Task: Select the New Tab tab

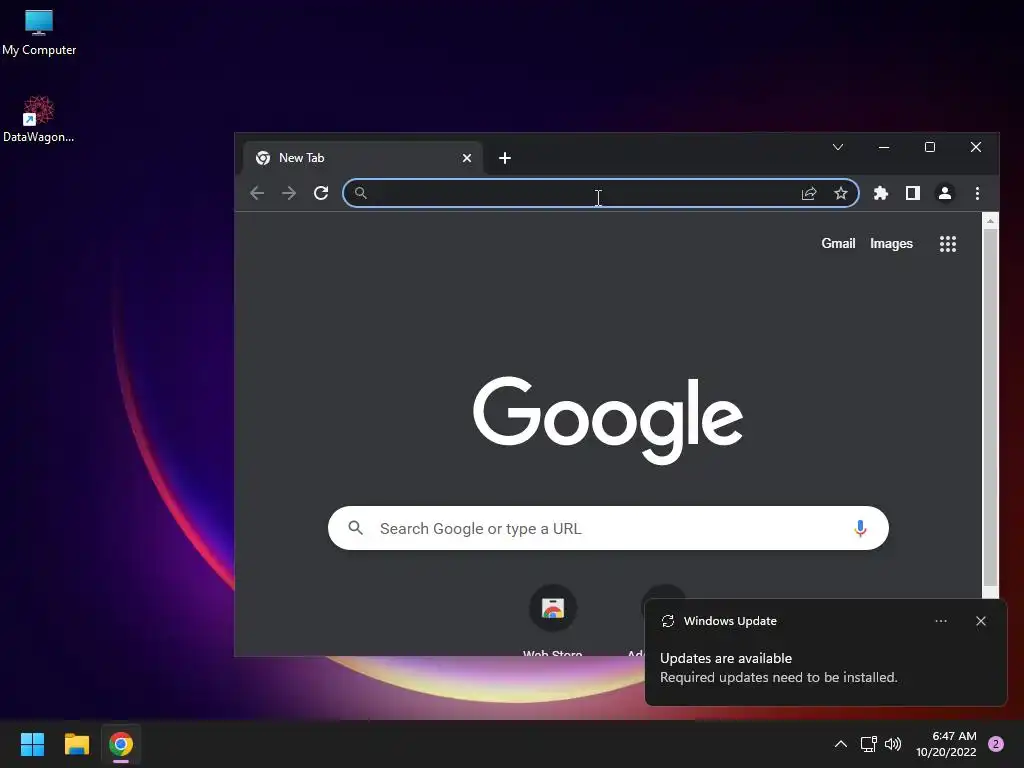Action: click(x=362, y=158)
